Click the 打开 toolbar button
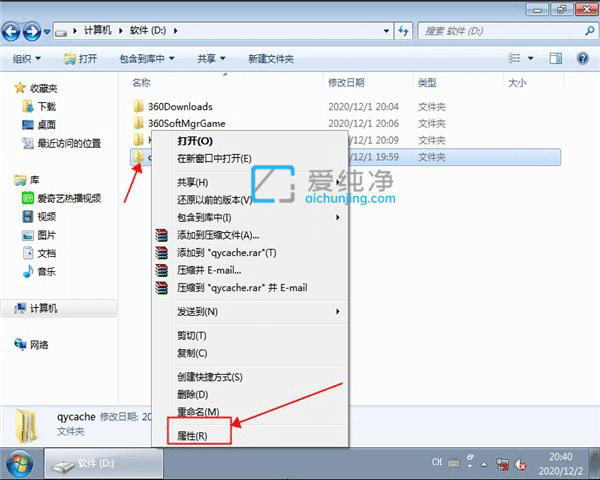This screenshot has width=600, height=480. [x=80, y=59]
